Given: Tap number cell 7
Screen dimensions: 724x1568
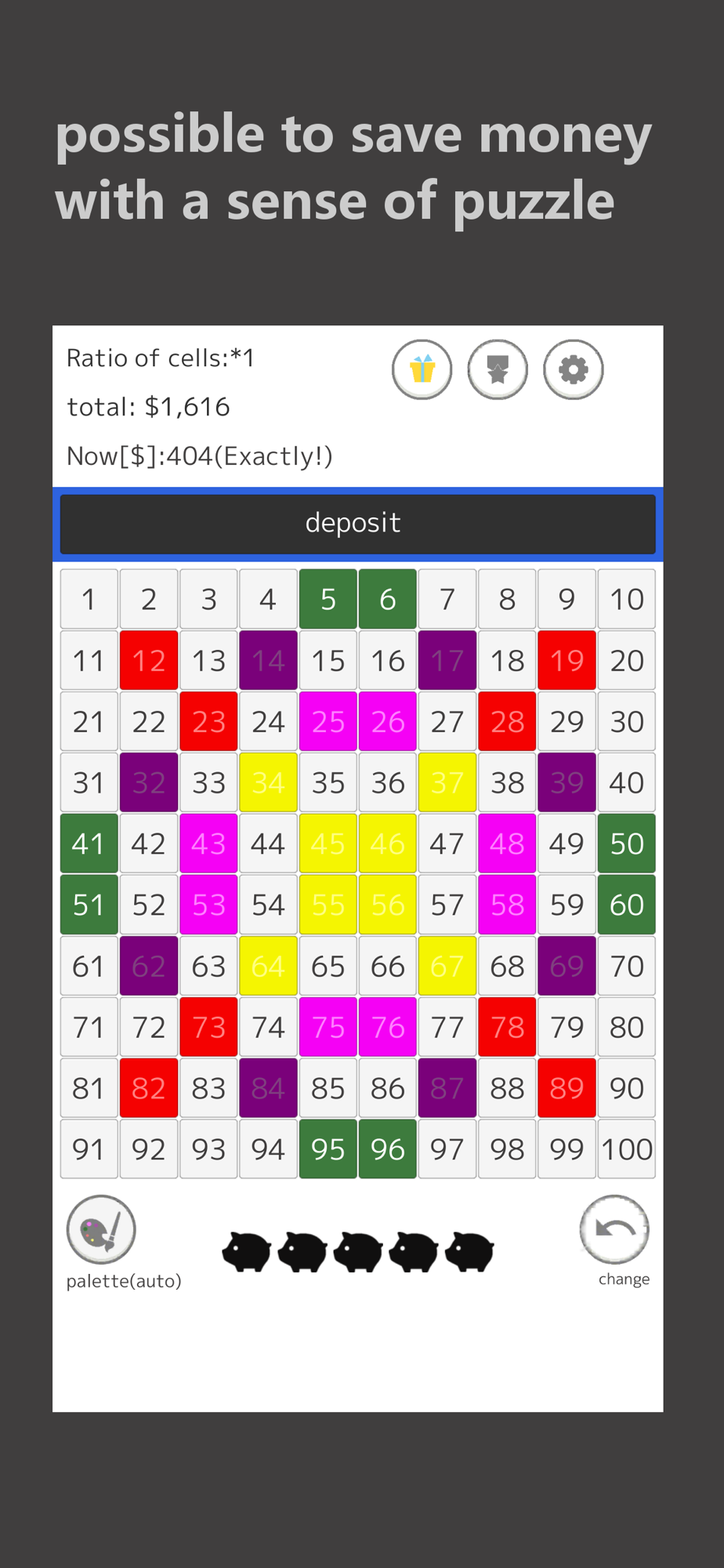Looking at the screenshot, I should [x=447, y=599].
